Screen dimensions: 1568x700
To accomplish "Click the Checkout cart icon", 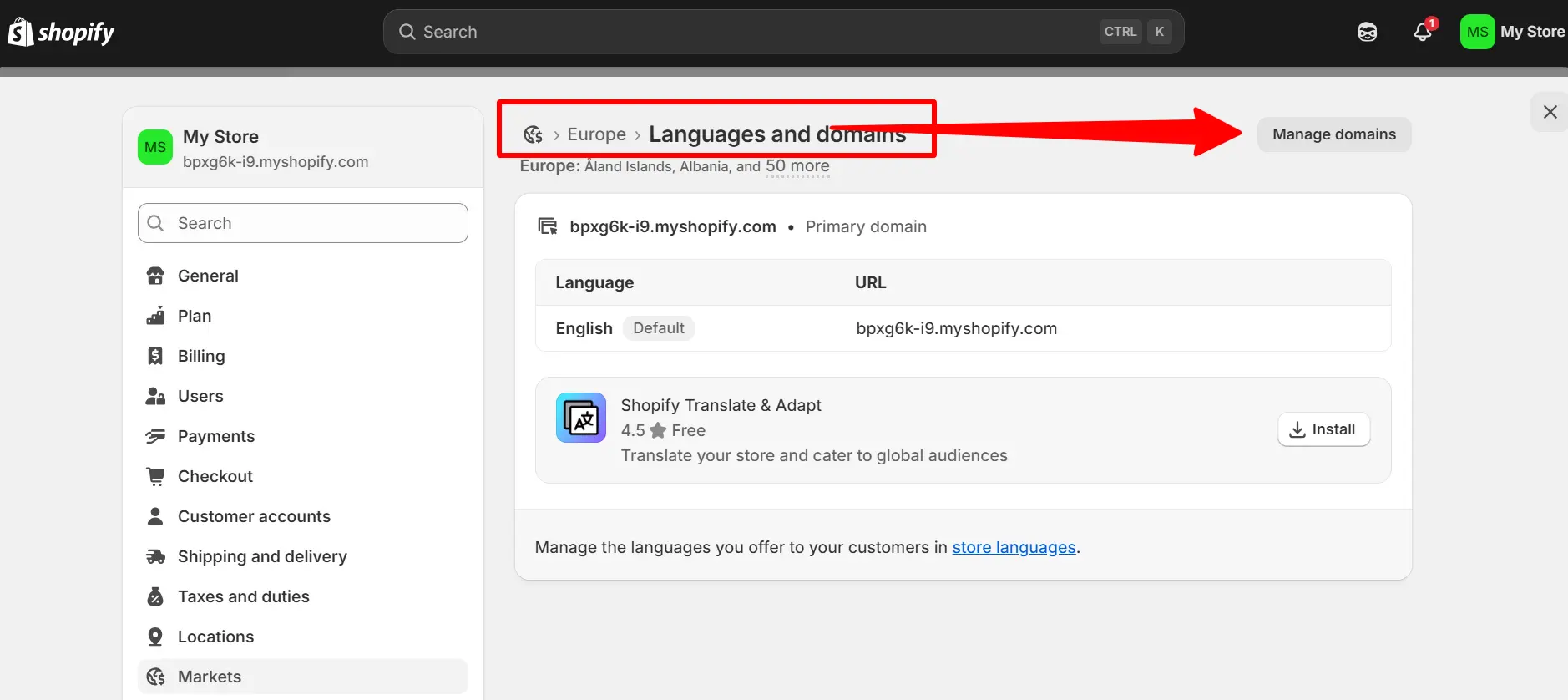I will tap(155, 476).
